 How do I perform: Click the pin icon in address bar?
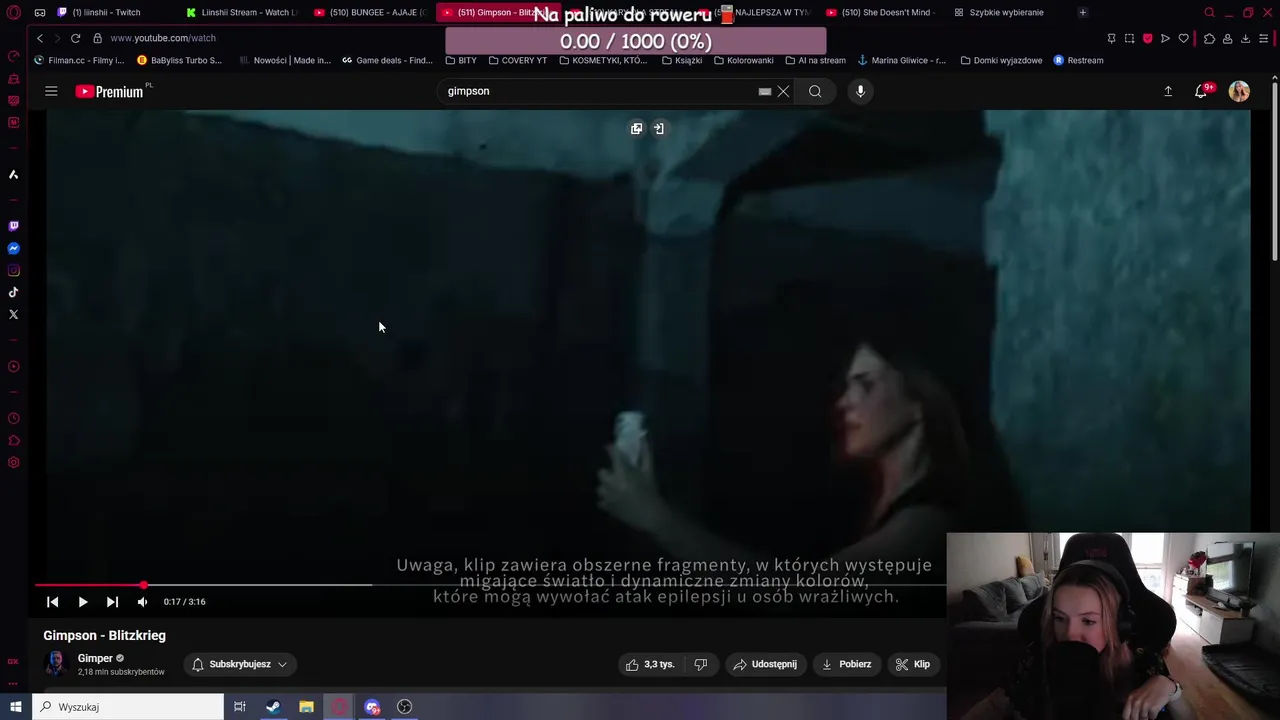coord(1111,38)
